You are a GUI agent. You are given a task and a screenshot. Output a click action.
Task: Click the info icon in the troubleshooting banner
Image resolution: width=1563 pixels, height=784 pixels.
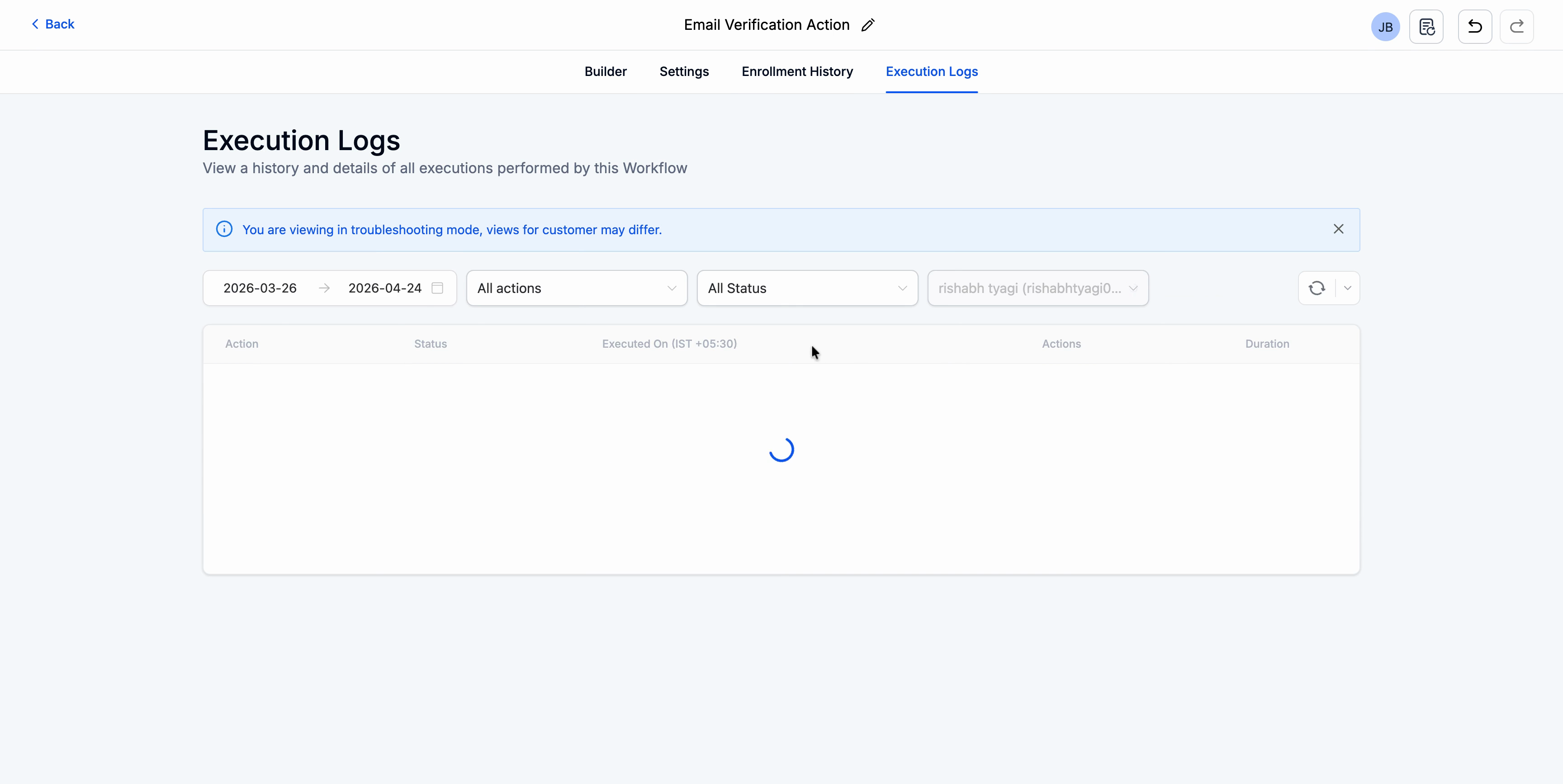pyautogui.click(x=224, y=229)
